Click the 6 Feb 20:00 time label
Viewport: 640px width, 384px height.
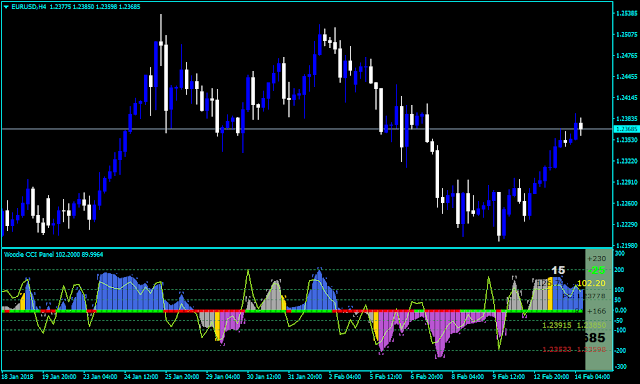pos(427,377)
